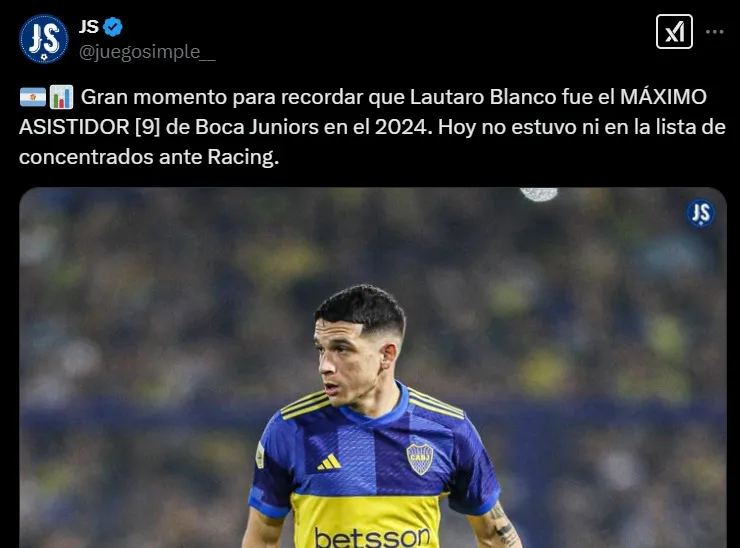
Task: Click the year 2024 in the post text
Action: [401, 127]
